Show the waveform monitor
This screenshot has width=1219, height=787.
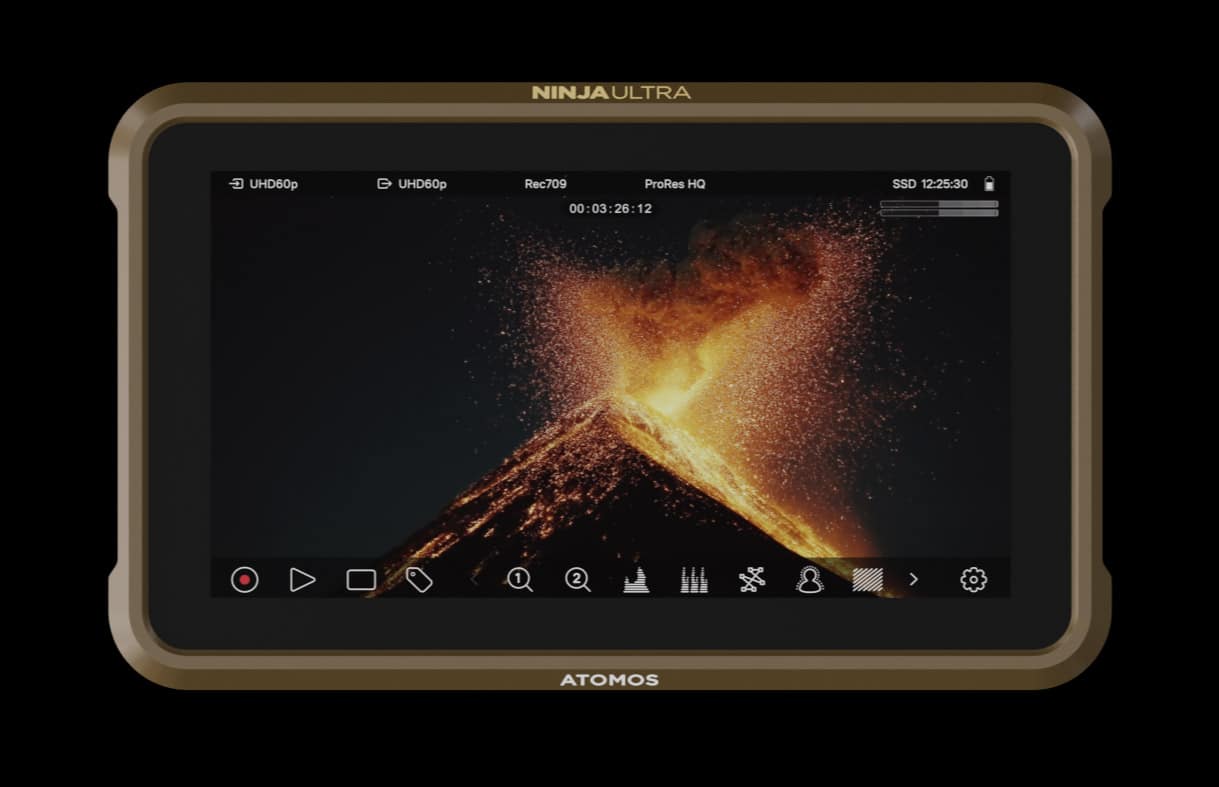click(636, 580)
